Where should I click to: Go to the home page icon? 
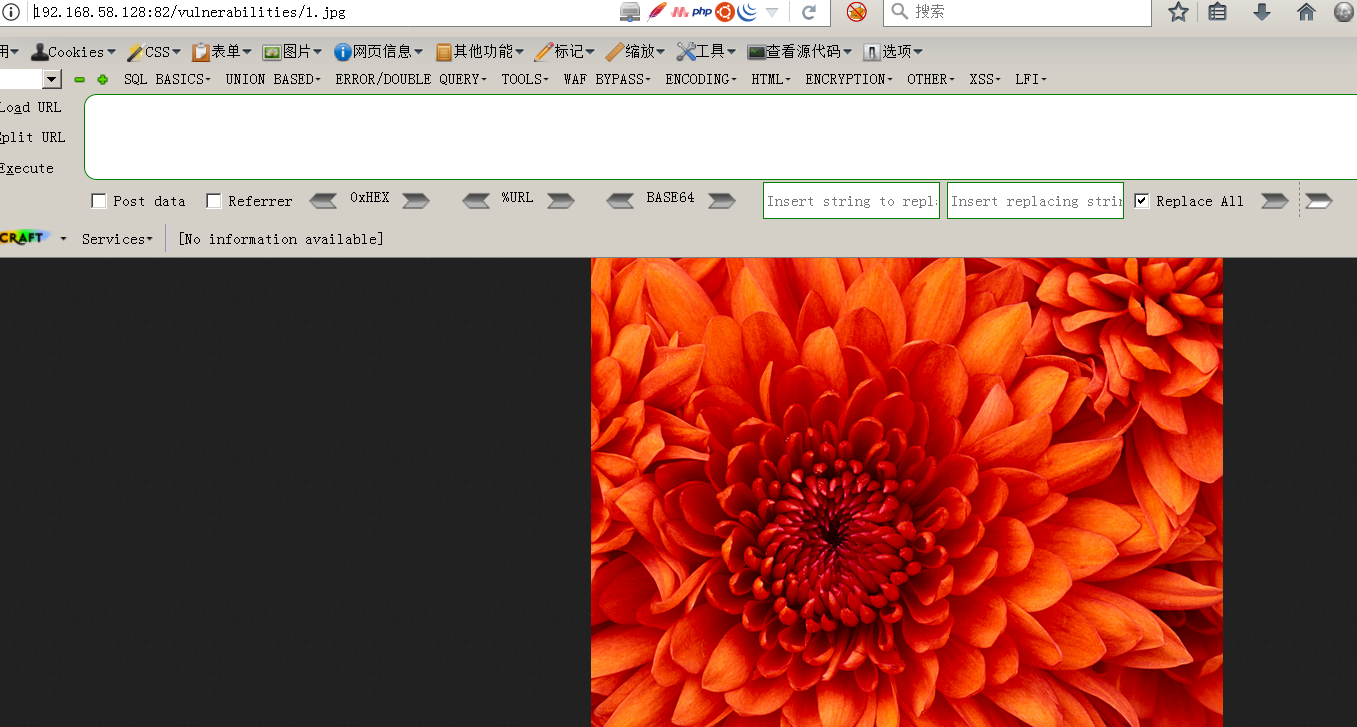coord(1306,12)
